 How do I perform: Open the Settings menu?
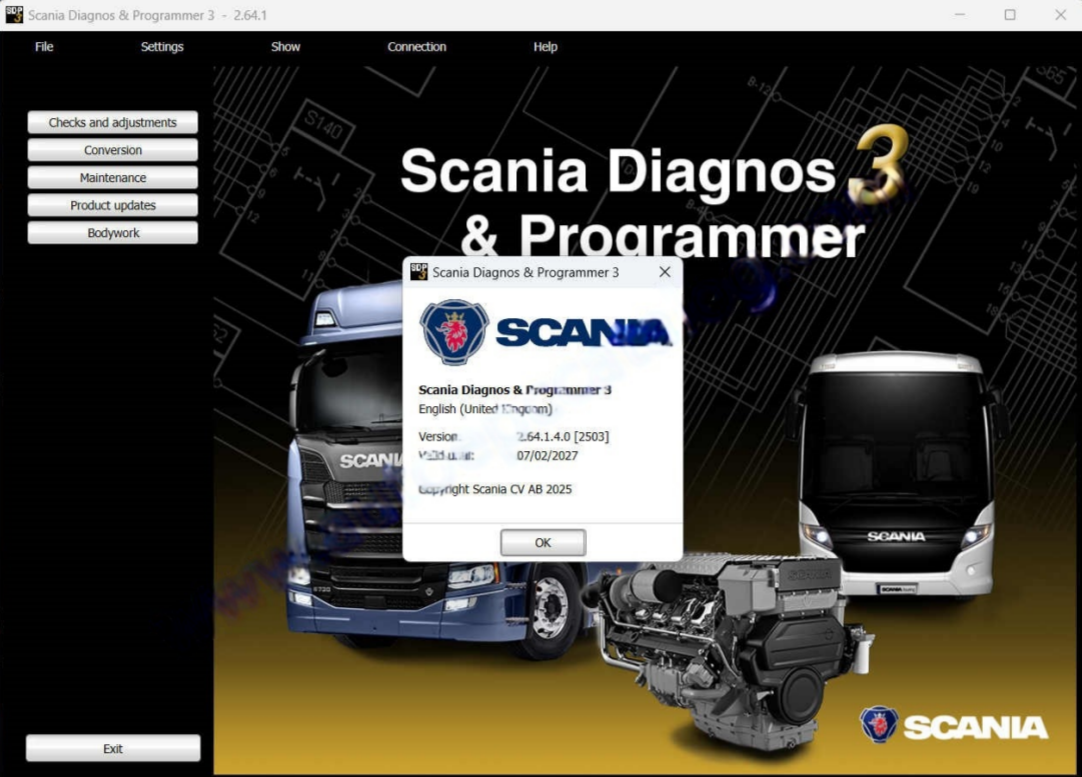162,47
